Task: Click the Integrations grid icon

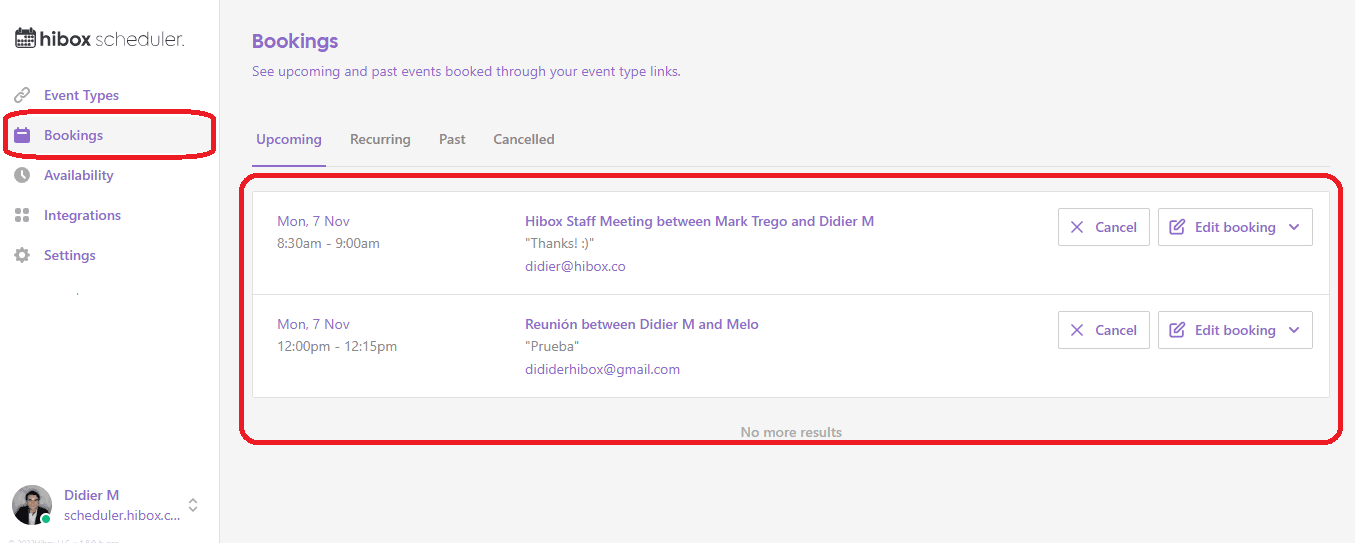Action: pyautogui.click(x=22, y=215)
